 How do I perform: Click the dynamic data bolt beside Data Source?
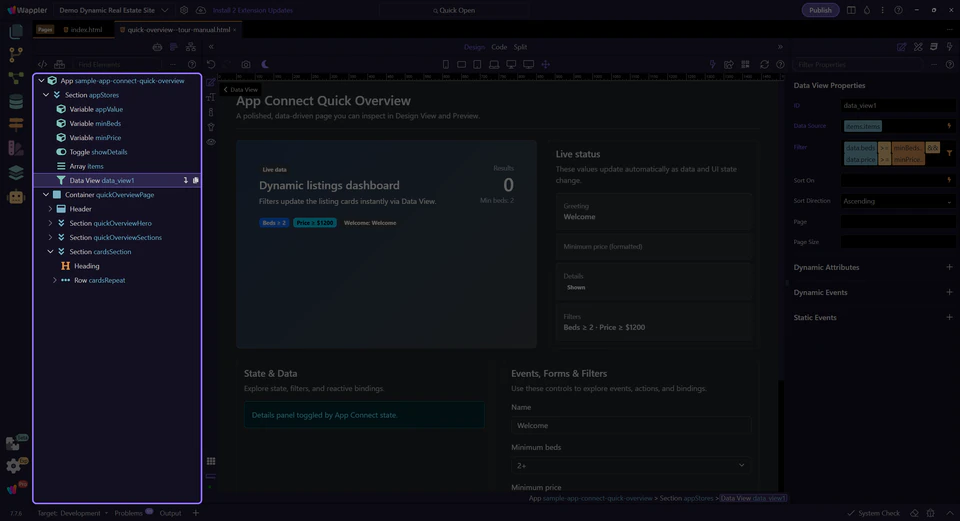click(950, 126)
